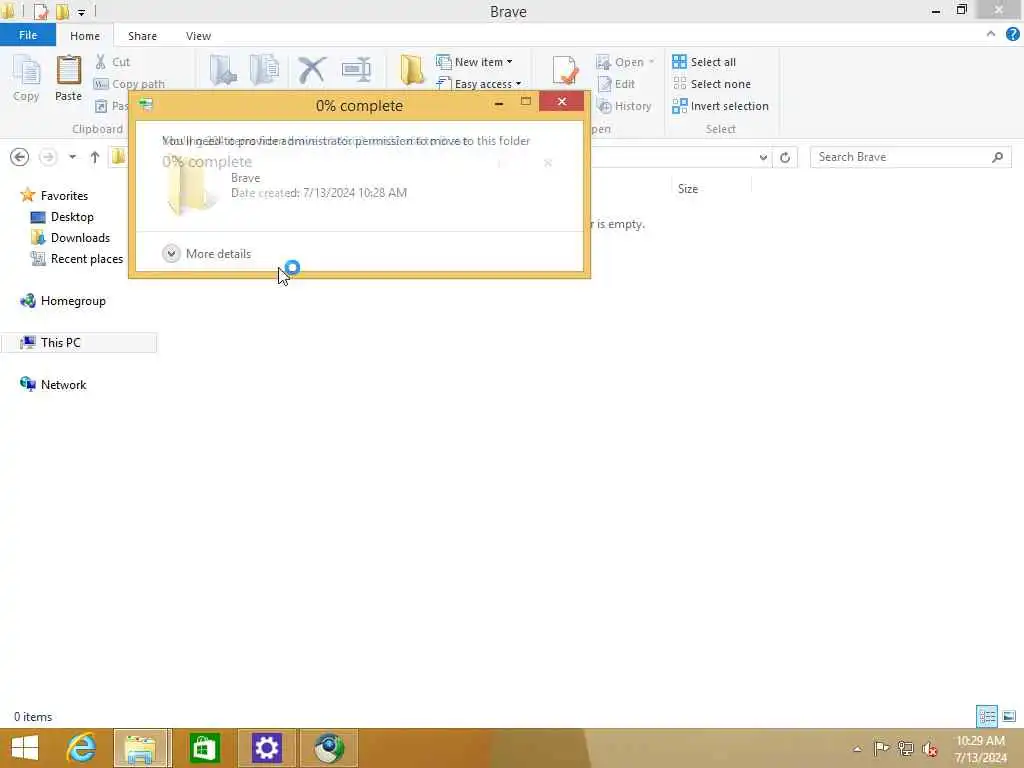Open Recent places in the navigation pane
The image size is (1024, 768).
(x=76, y=259)
